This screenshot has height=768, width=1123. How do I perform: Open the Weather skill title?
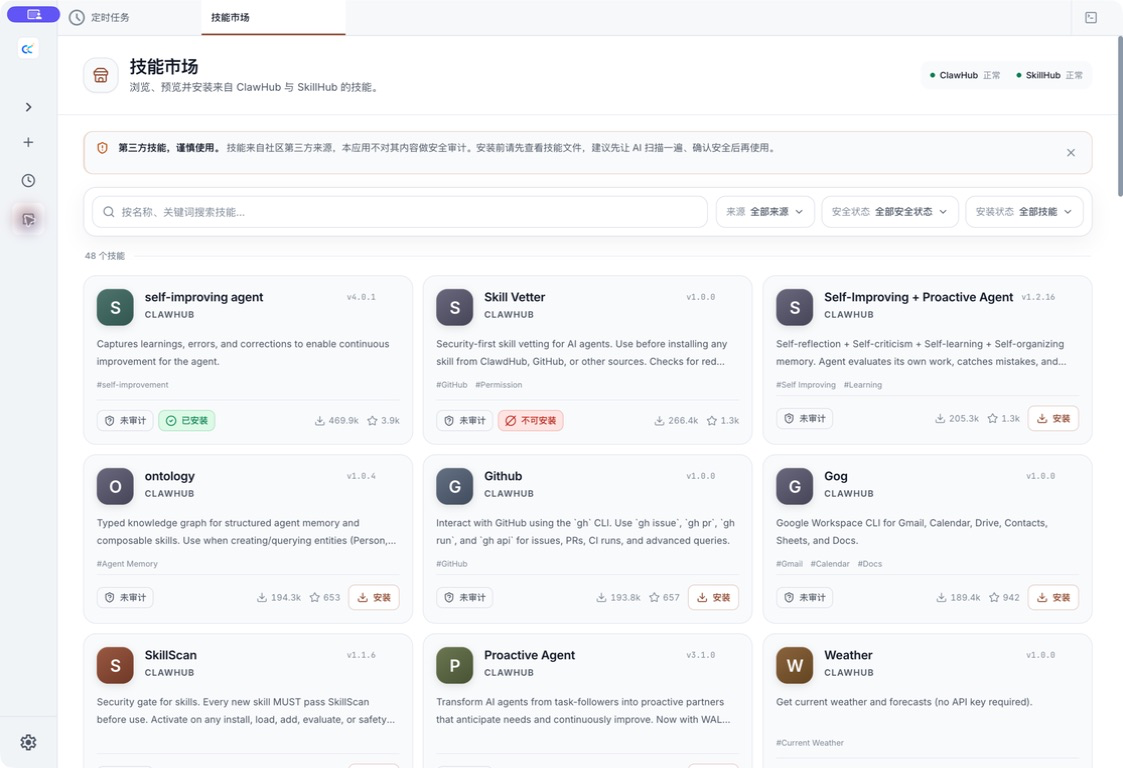pos(848,655)
